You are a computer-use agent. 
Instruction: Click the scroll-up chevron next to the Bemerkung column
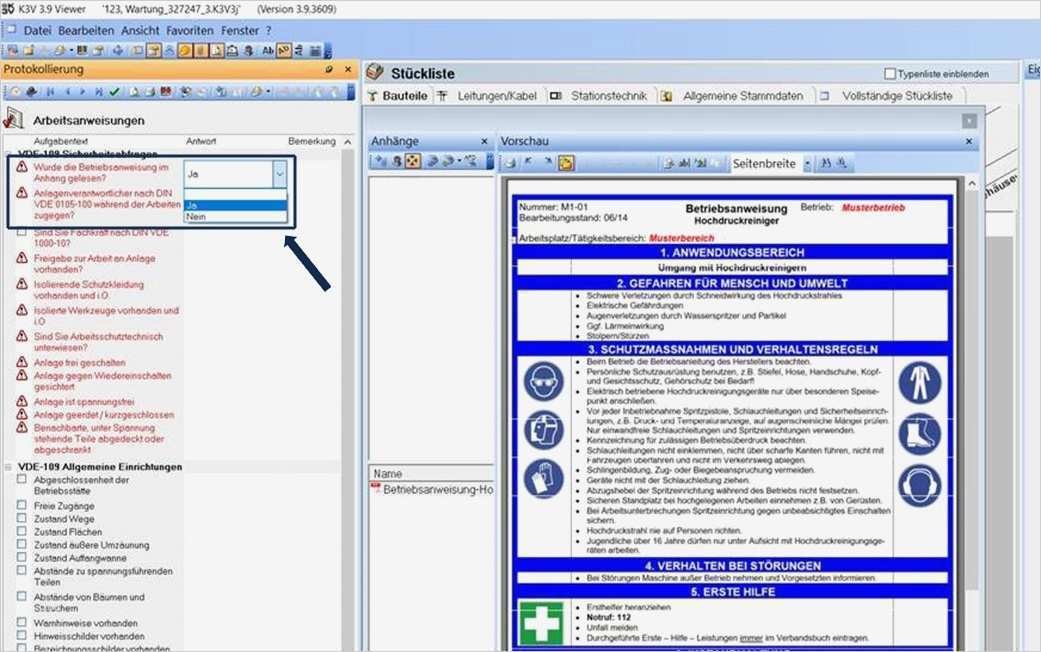348,141
